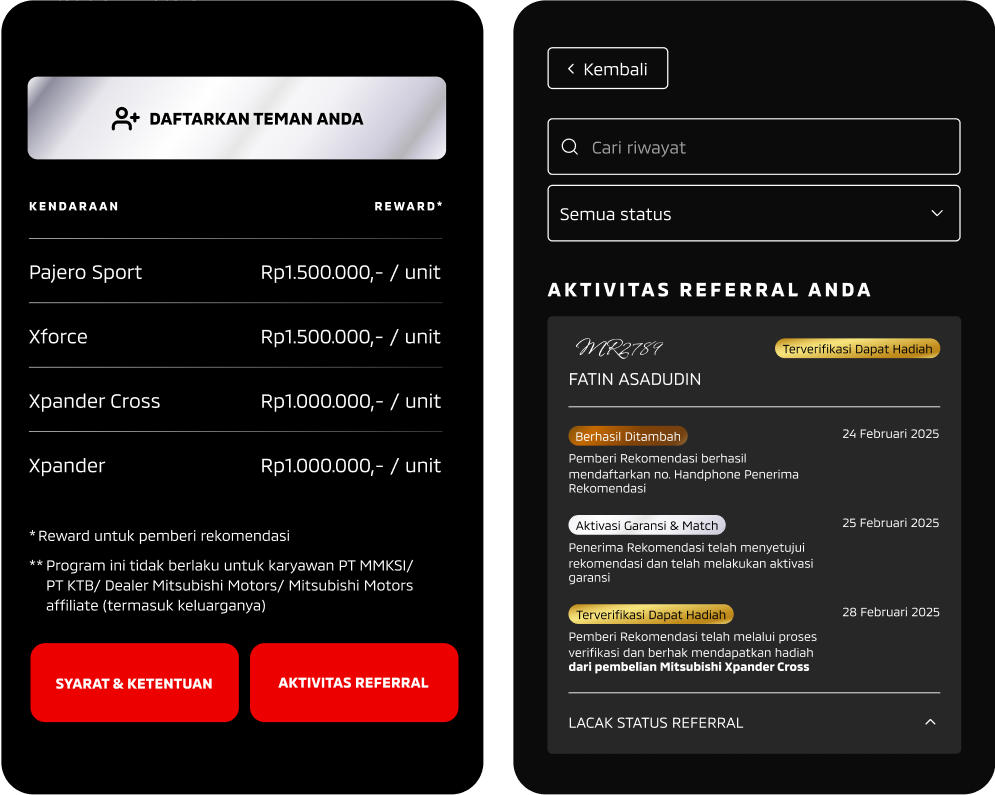Select the white Aktivasi Garansi & Match badge
The width and height of the screenshot is (995, 795).
[x=647, y=525]
